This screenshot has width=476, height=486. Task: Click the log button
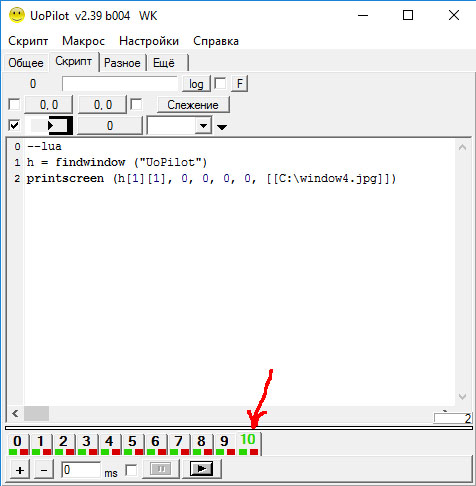196,84
